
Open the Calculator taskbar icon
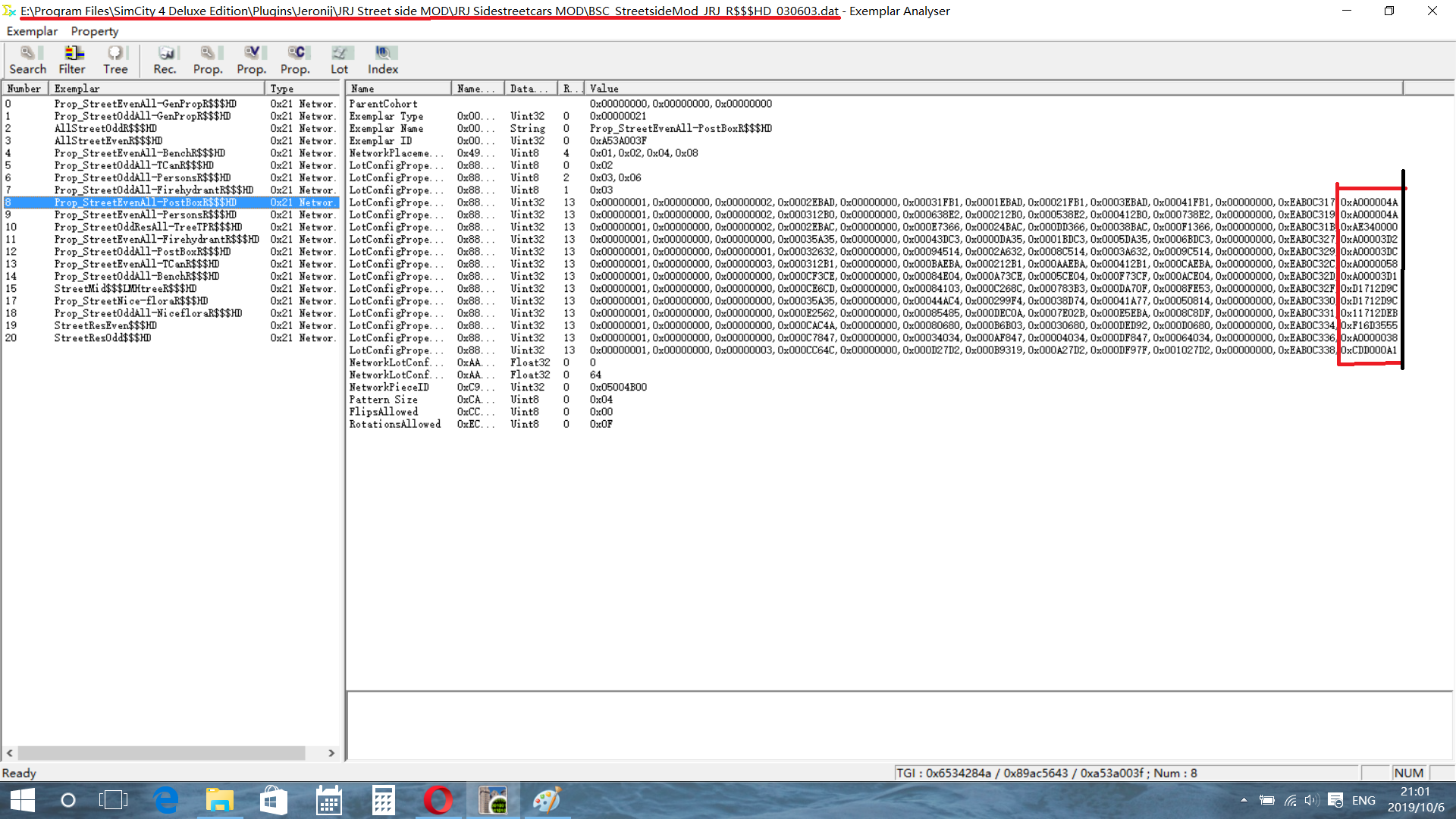(x=383, y=800)
